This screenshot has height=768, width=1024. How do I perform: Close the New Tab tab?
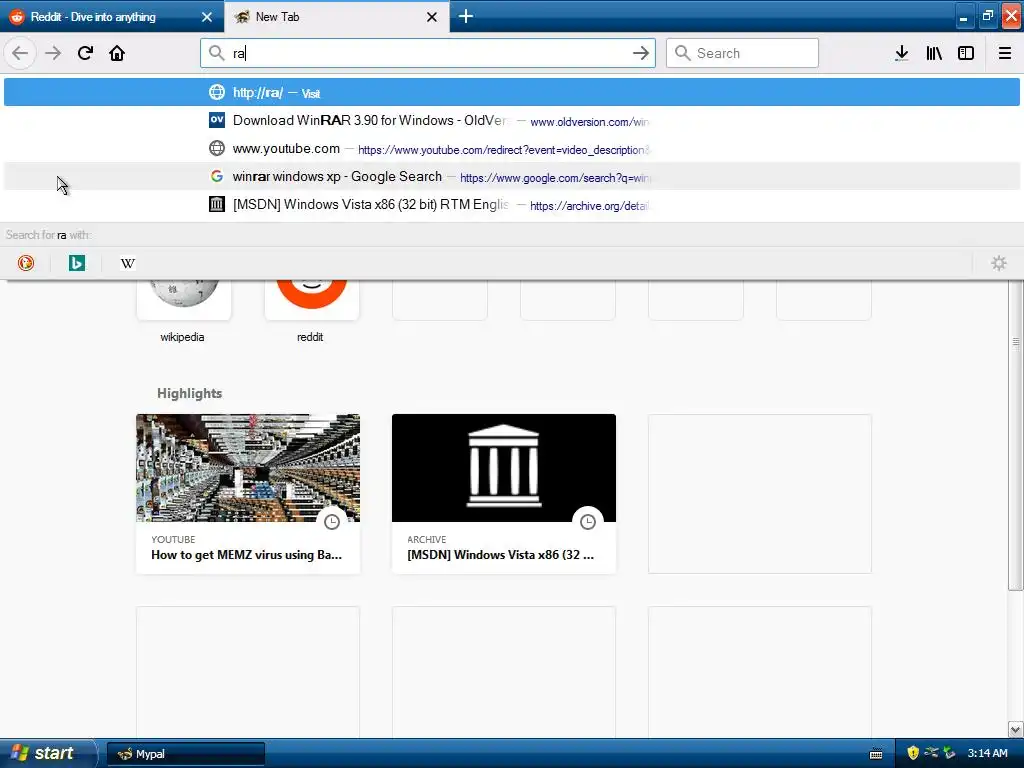[x=432, y=17]
